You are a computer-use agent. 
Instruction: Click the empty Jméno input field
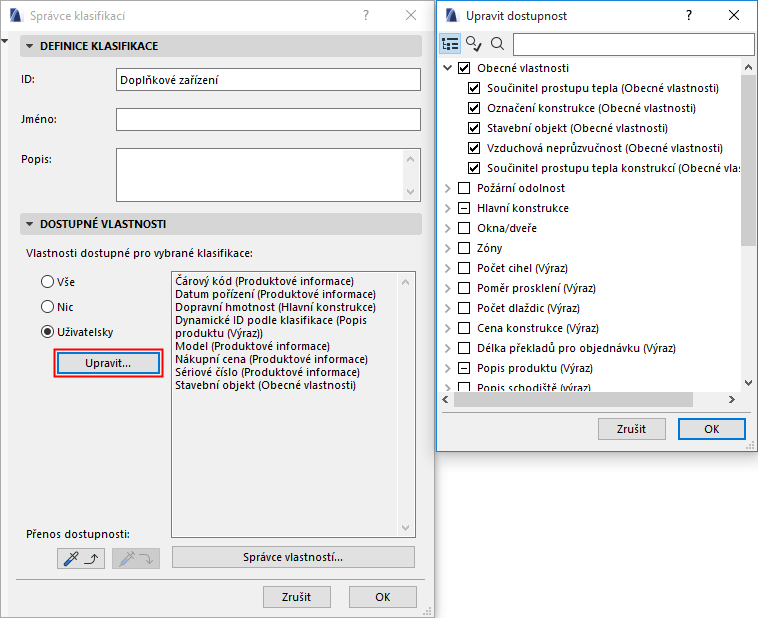(x=268, y=119)
